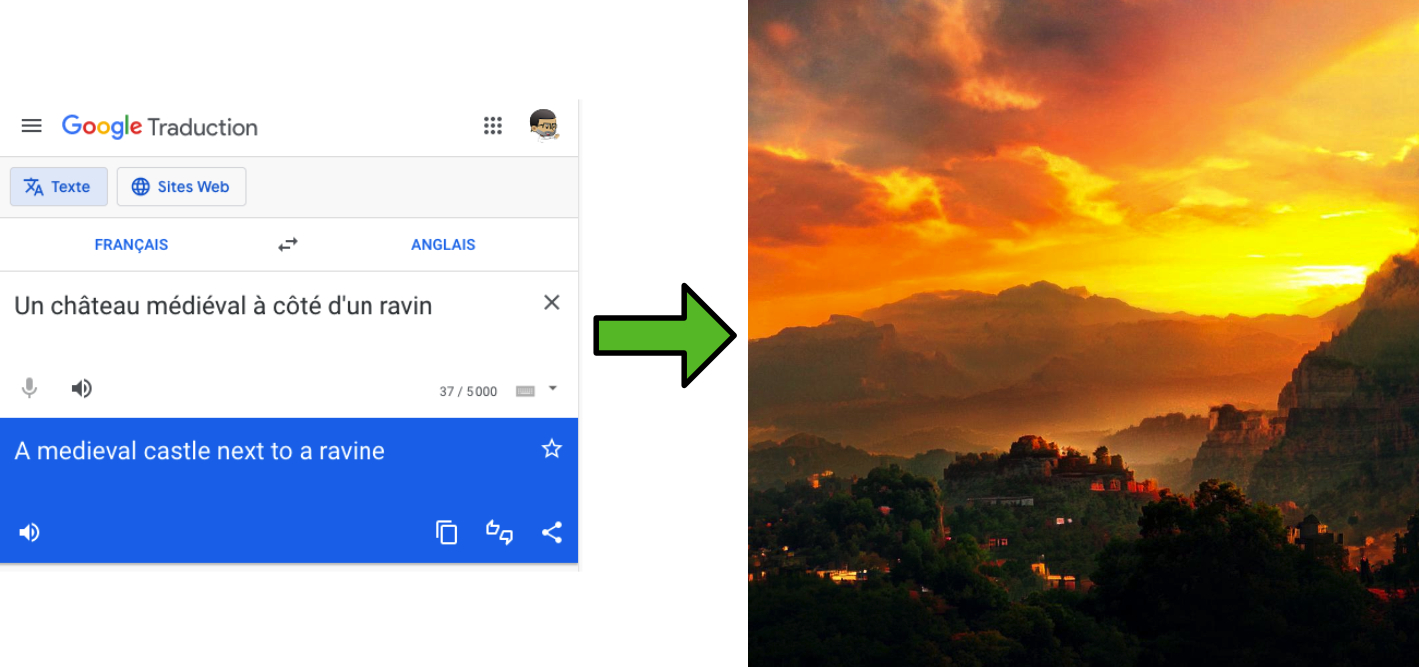The height and width of the screenshot is (667, 1419).
Task: Switch to the Sites Web tab
Action: 181,187
